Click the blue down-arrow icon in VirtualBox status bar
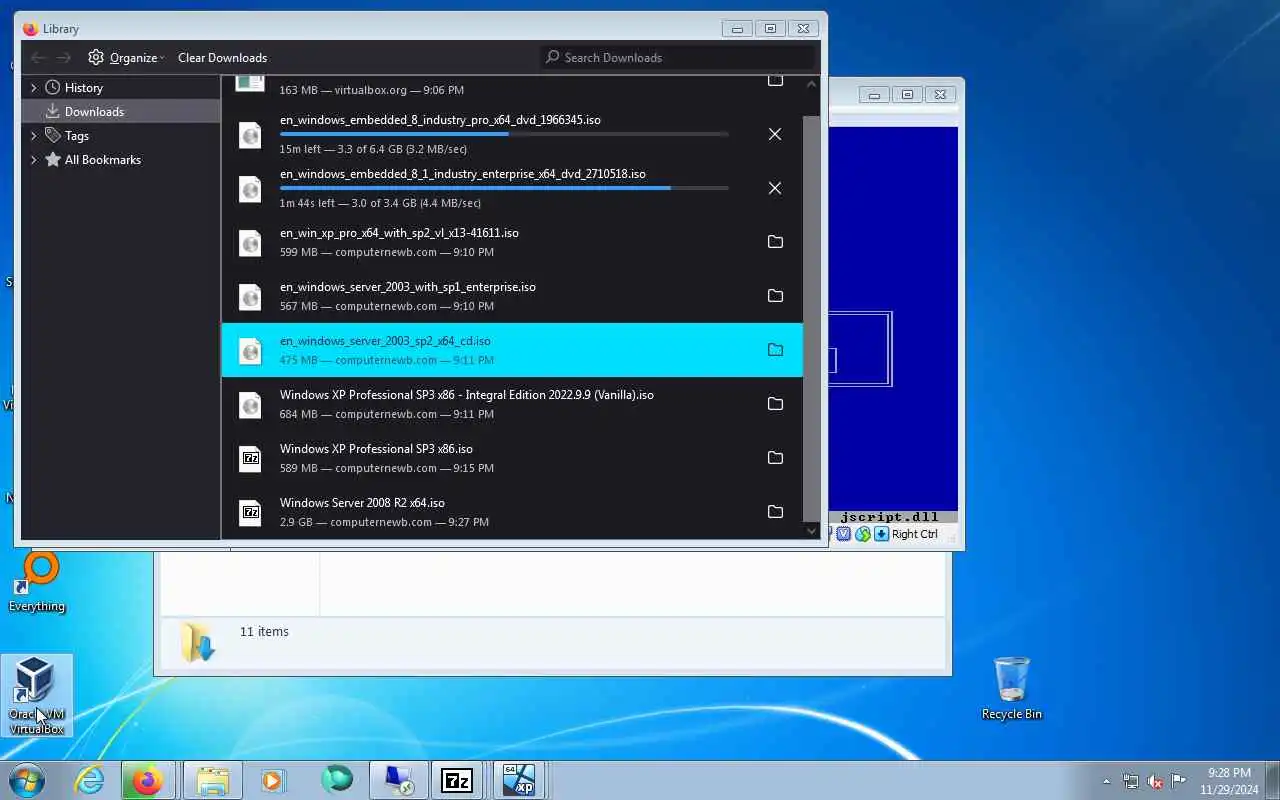 tap(881, 534)
